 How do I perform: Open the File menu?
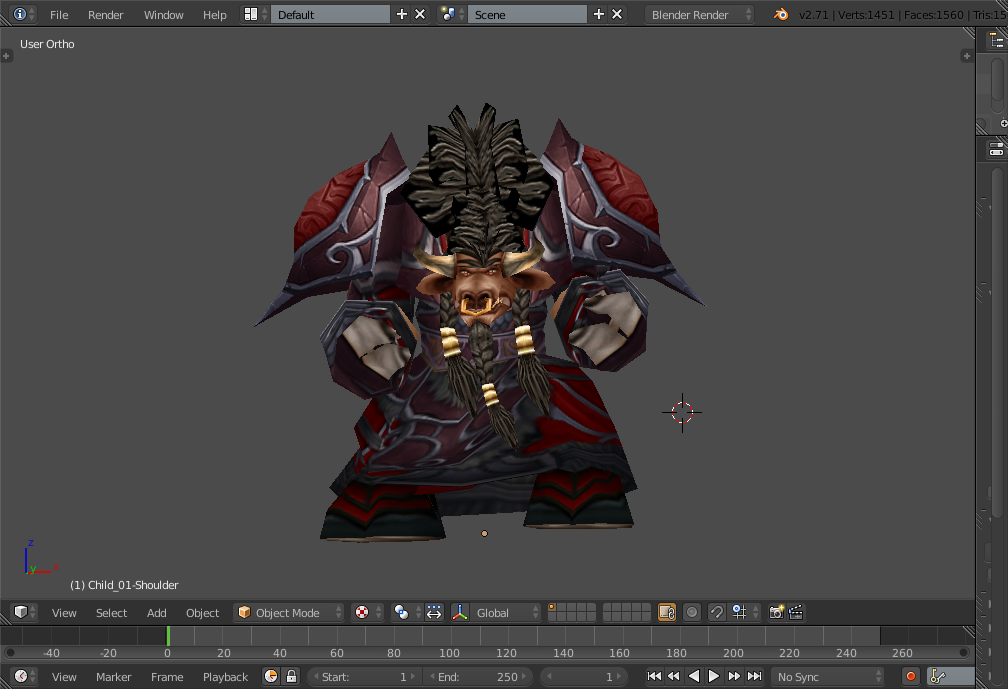58,15
